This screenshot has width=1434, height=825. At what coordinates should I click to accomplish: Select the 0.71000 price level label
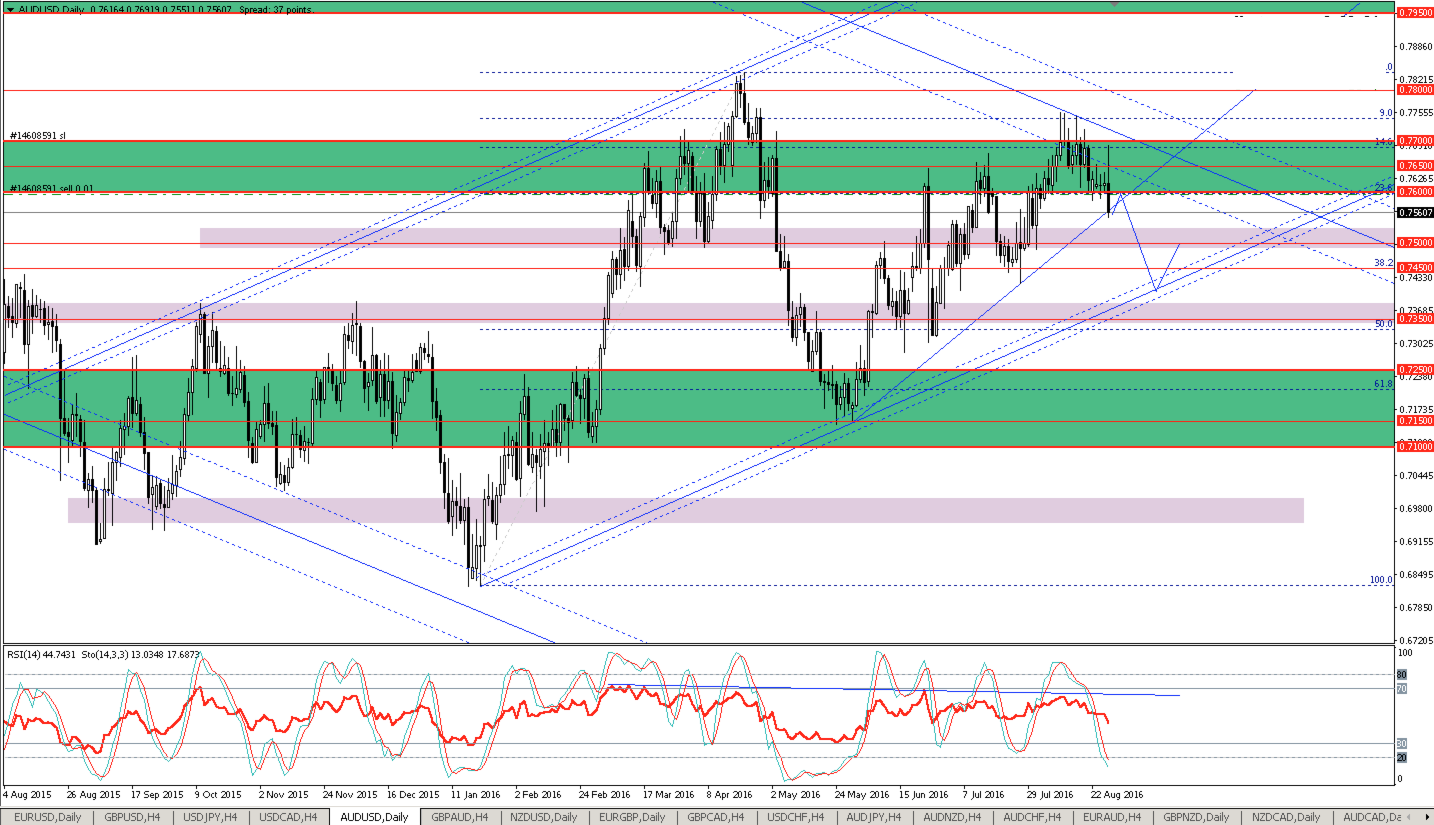(1415, 447)
